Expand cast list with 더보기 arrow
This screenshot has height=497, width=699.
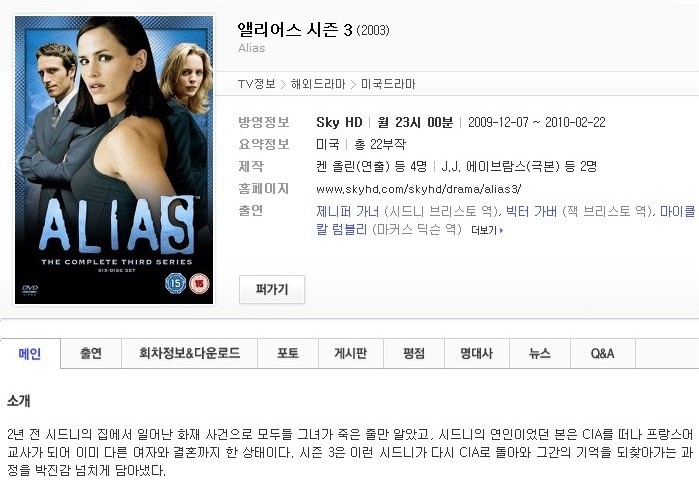click(x=487, y=230)
